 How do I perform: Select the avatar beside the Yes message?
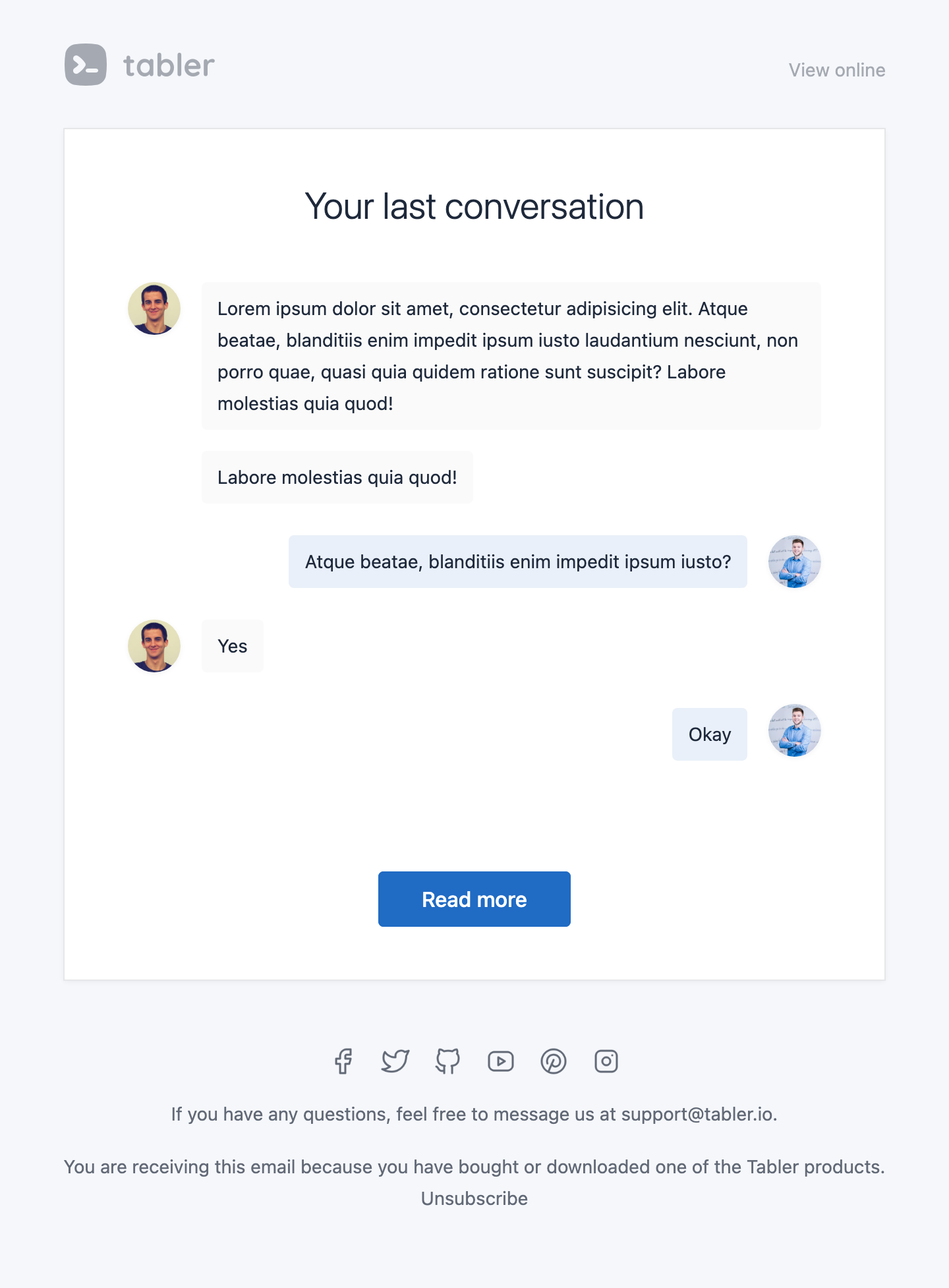point(154,646)
